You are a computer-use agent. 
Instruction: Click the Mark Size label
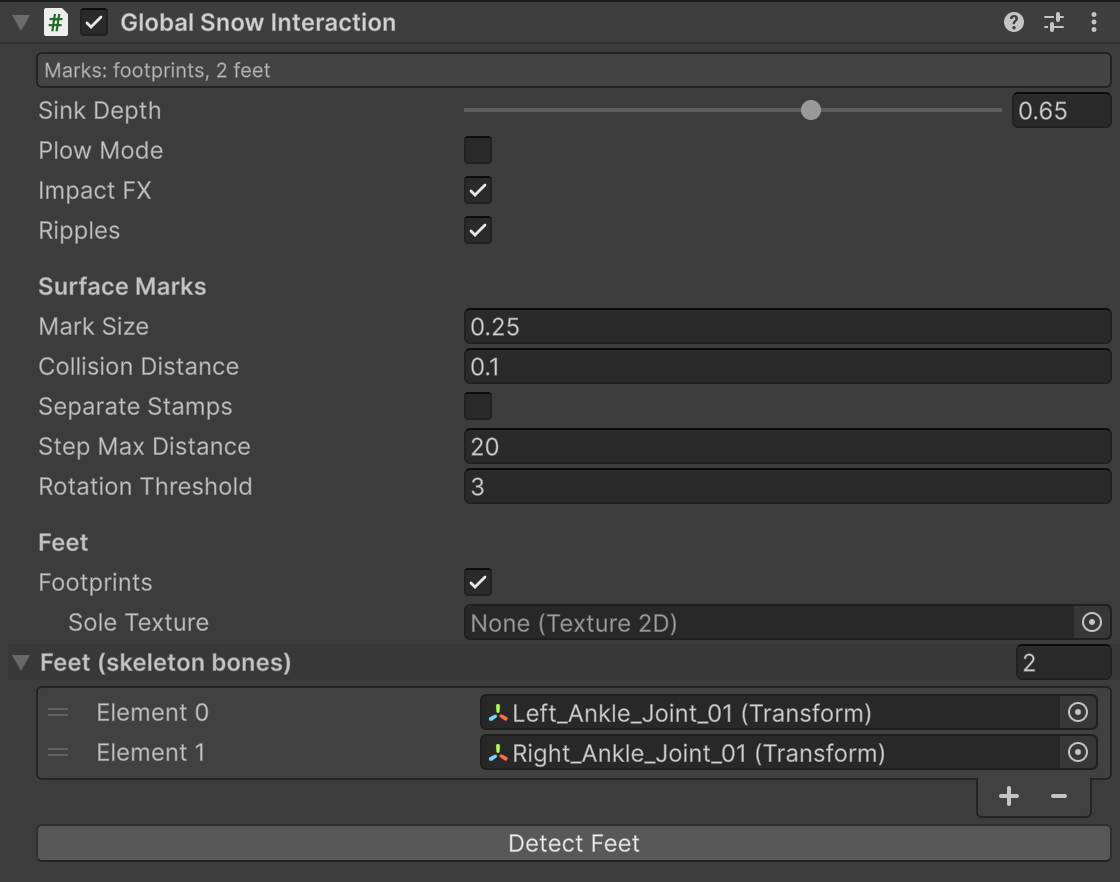94,326
